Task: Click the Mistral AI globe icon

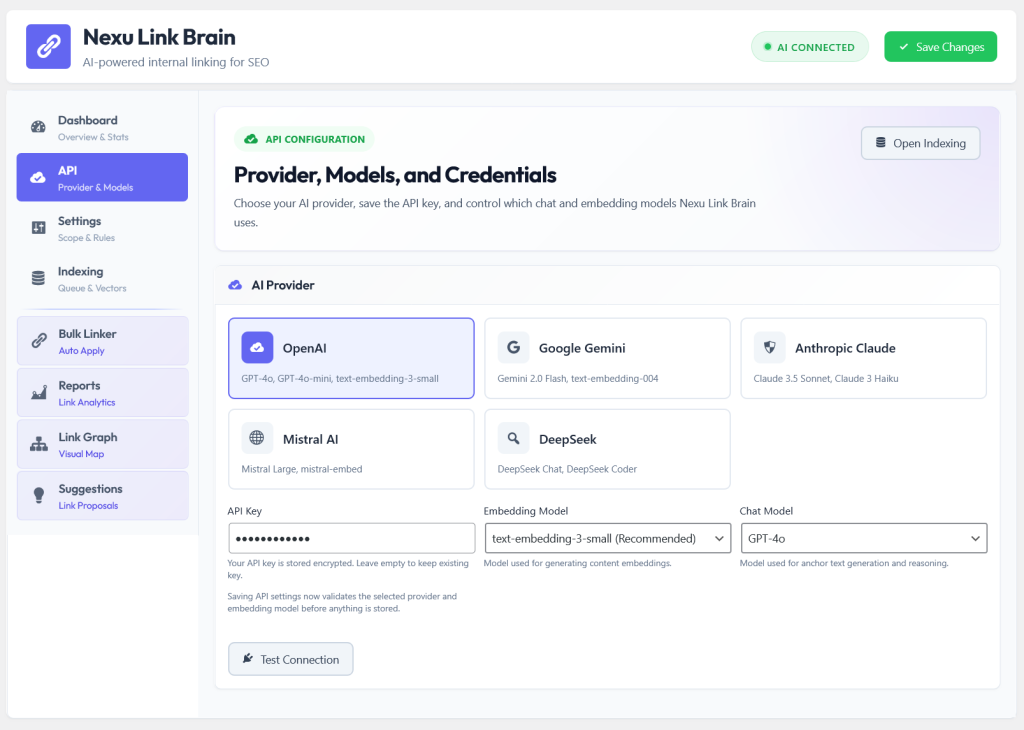Action: [x=257, y=438]
